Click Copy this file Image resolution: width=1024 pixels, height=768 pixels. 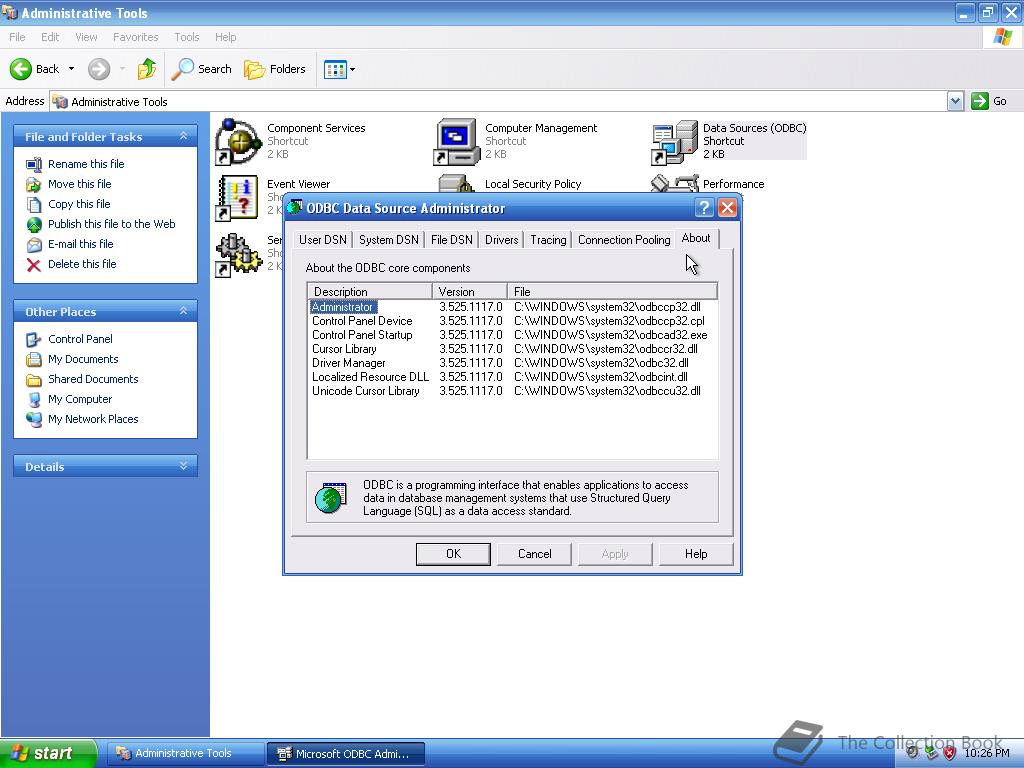click(79, 204)
